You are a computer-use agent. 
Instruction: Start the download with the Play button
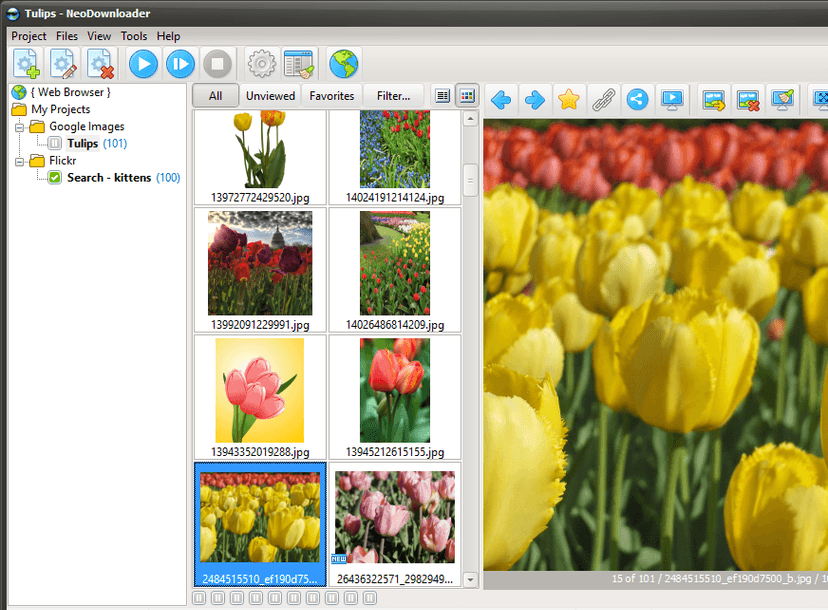(x=143, y=63)
